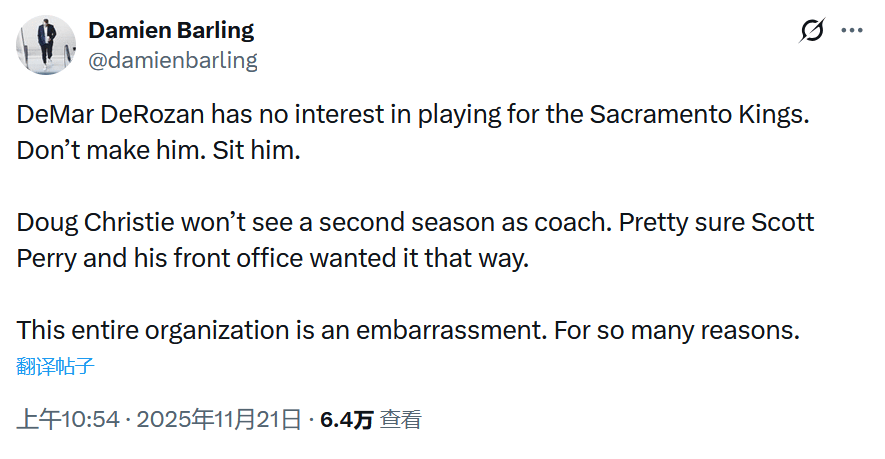This screenshot has width=885, height=459.
Task: Open Damien Barling's profile avatar
Action: pos(45,45)
